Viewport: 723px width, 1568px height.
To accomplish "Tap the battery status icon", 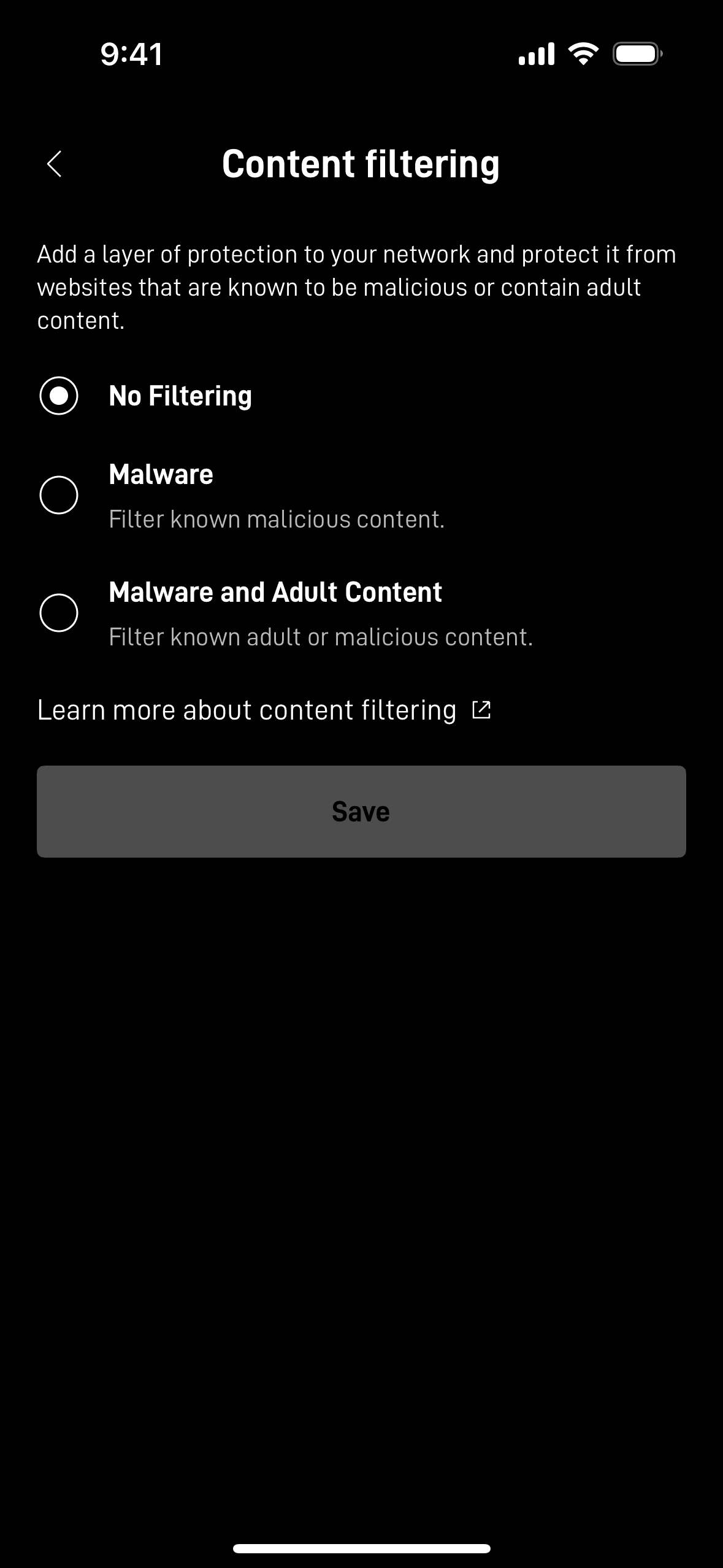I will click(638, 54).
